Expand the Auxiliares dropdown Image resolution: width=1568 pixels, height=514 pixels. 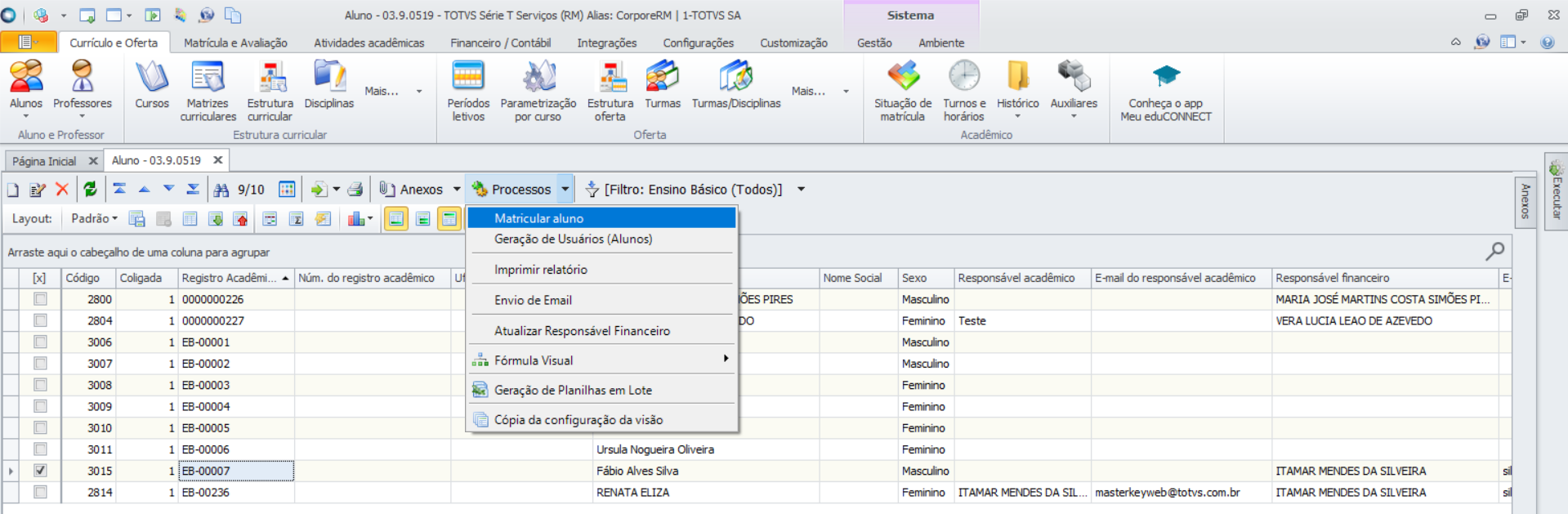[x=1074, y=115]
